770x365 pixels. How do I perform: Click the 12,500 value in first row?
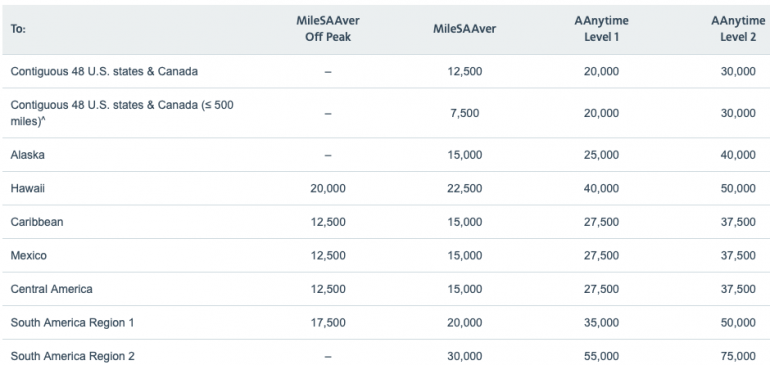(x=465, y=71)
